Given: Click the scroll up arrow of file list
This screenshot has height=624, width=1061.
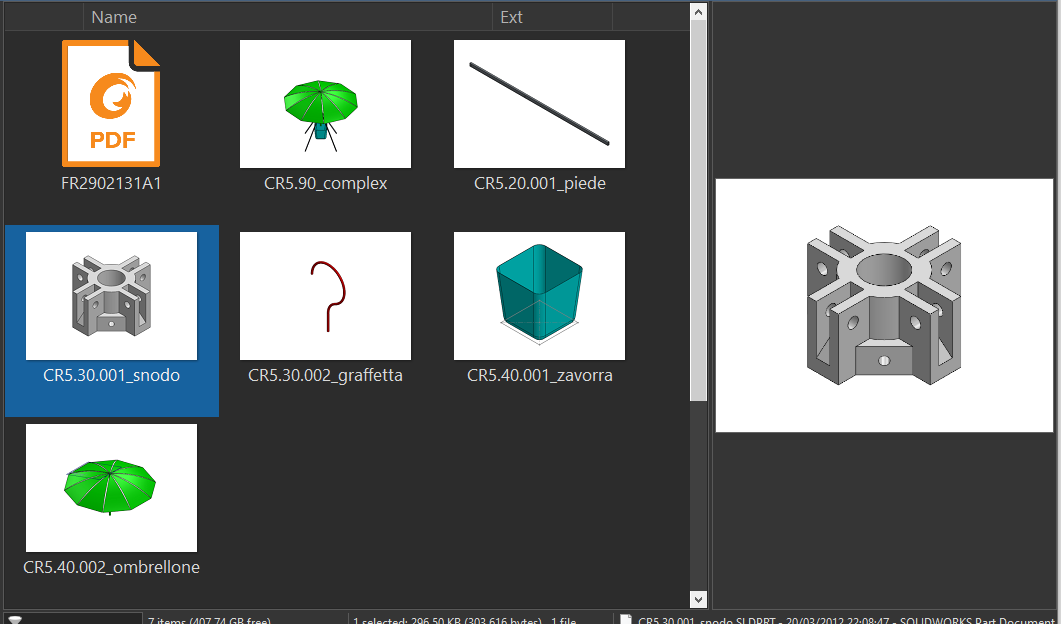Looking at the screenshot, I should coord(698,11).
